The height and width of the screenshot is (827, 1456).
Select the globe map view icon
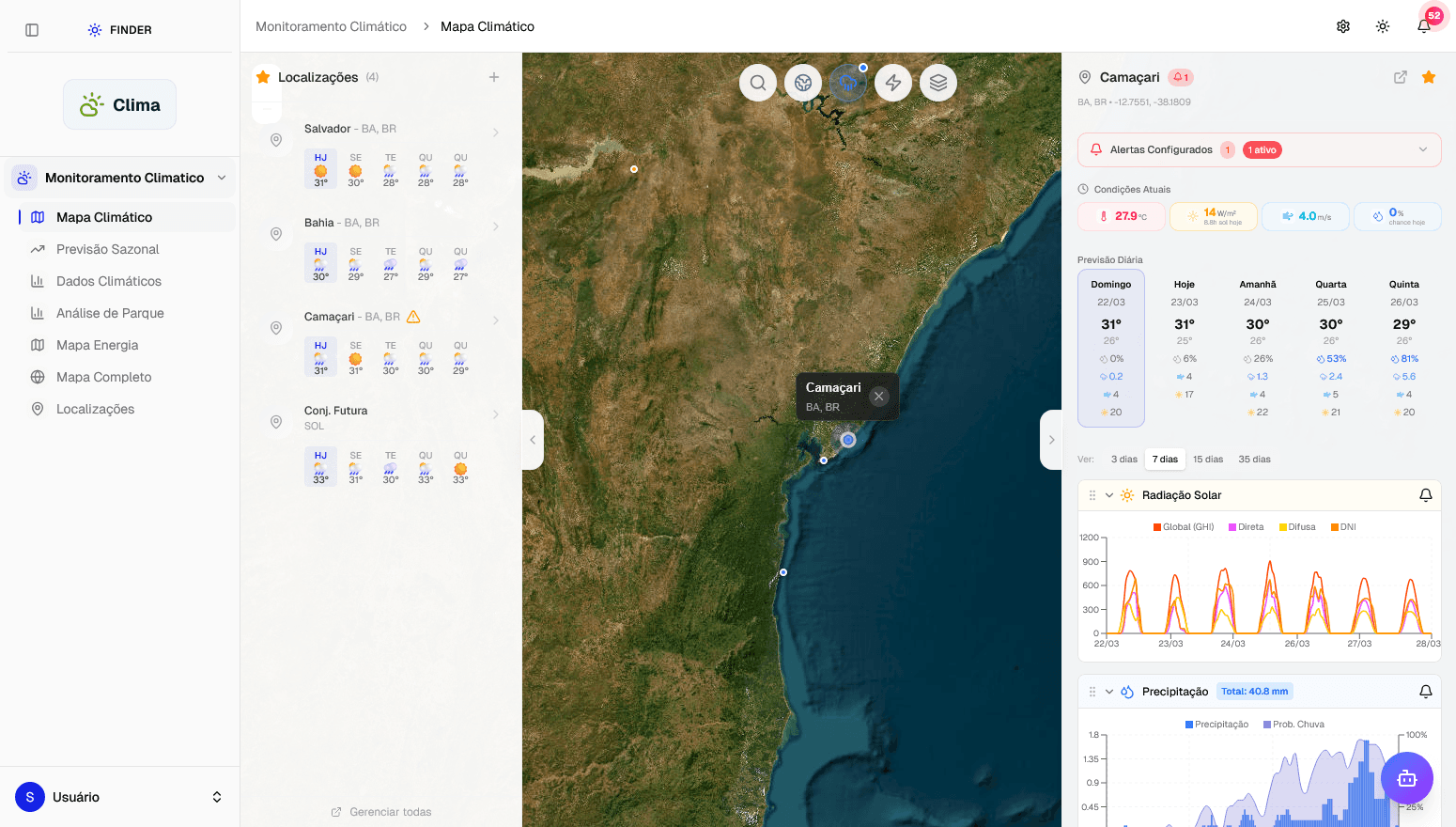(803, 82)
